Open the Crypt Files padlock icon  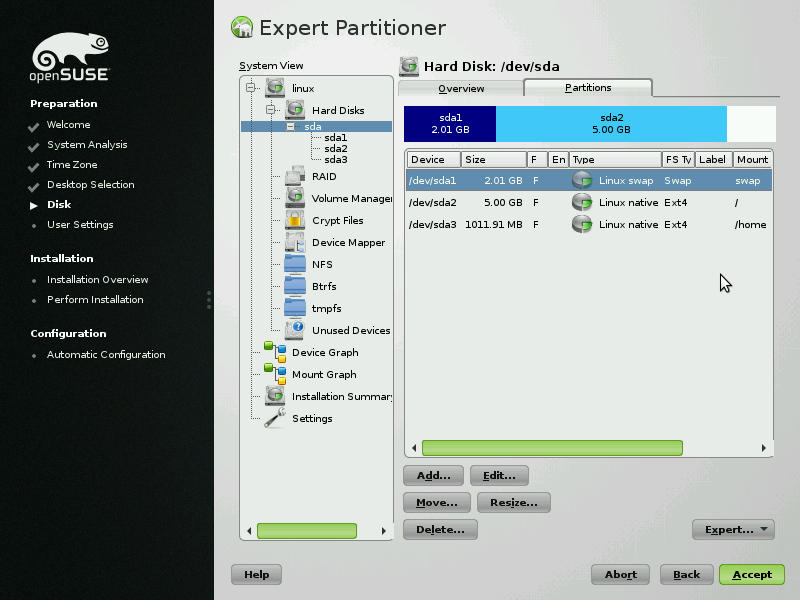tap(295, 221)
